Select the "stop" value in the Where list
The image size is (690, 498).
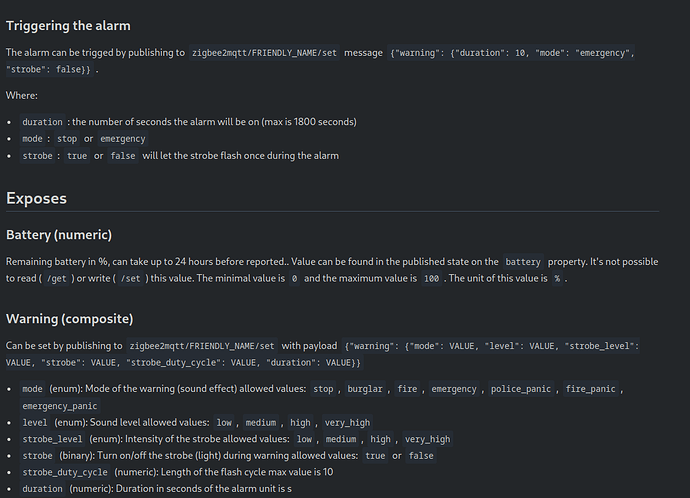point(67,139)
